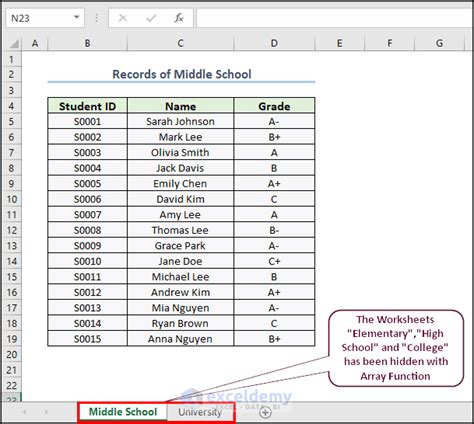
Task: Click the Select All corner triangle
Action: (x=13, y=43)
